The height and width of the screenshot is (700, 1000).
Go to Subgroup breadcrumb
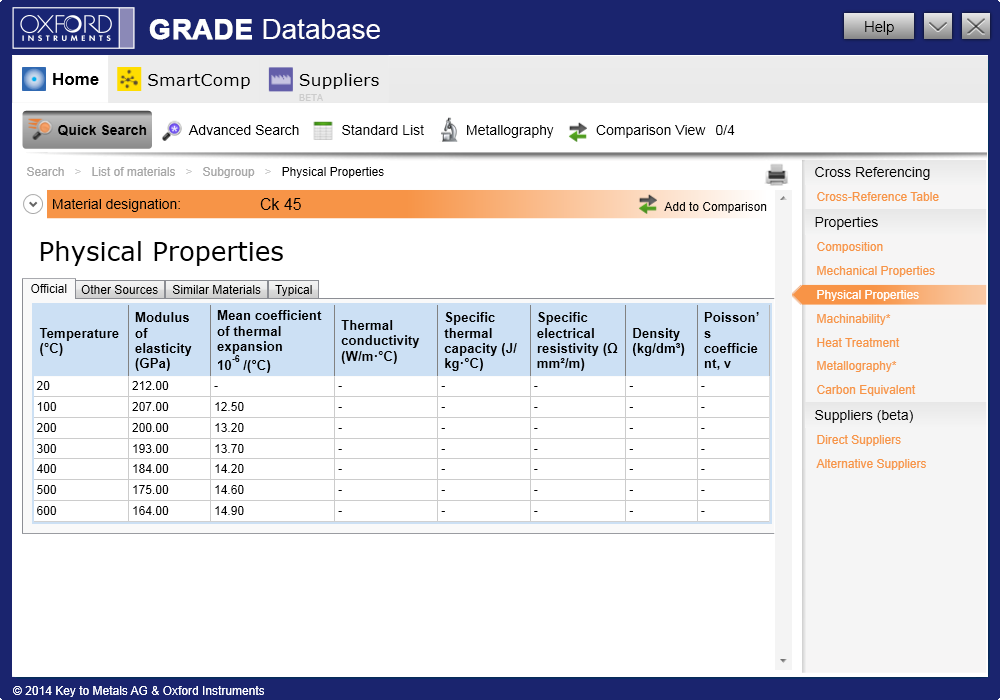(228, 171)
